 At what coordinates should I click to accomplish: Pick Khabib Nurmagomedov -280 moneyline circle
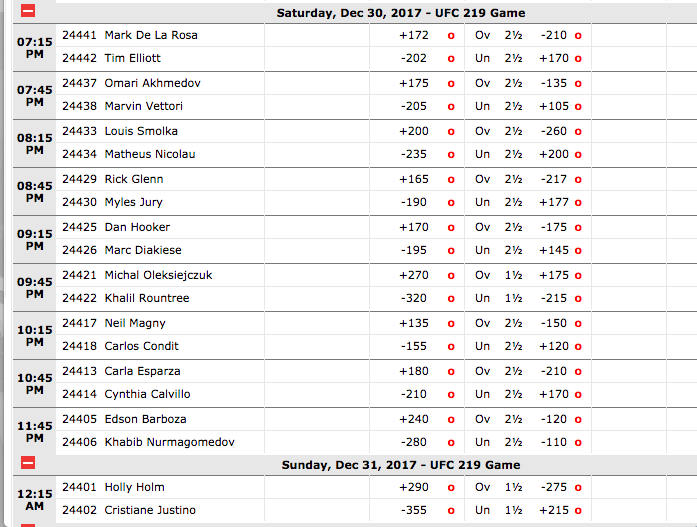pyautogui.click(x=451, y=443)
